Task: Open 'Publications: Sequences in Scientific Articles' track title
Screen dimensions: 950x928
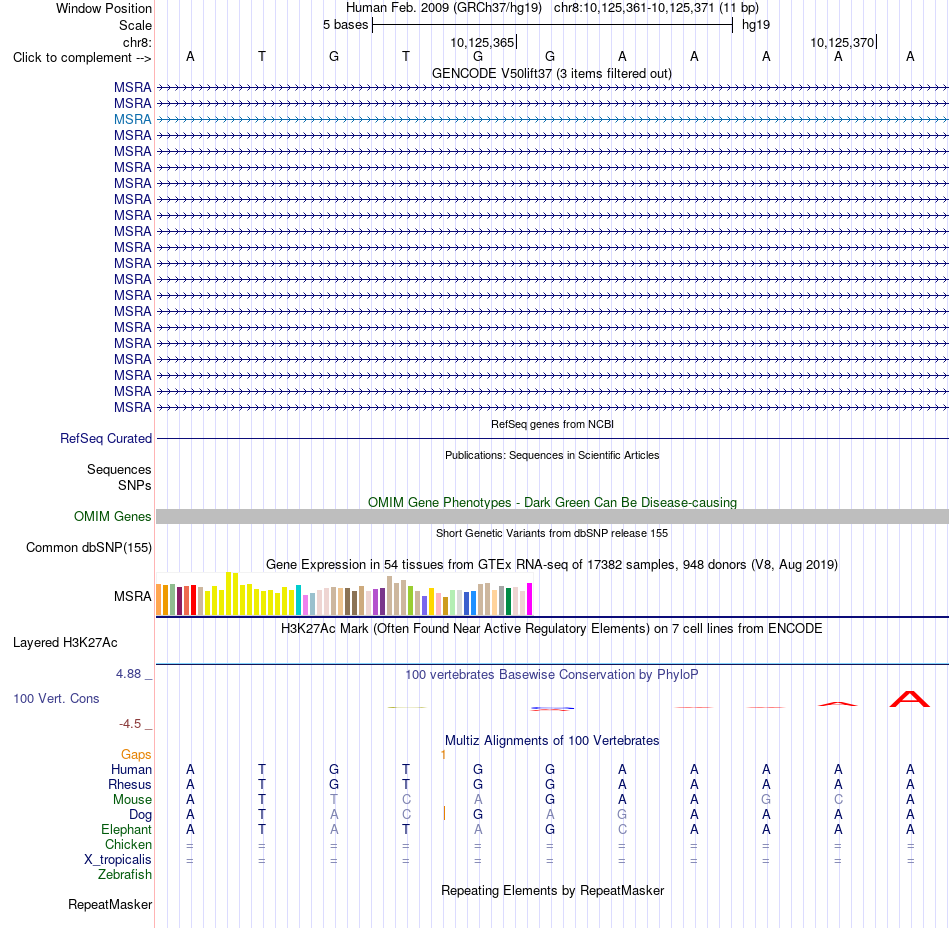Action: pos(552,455)
